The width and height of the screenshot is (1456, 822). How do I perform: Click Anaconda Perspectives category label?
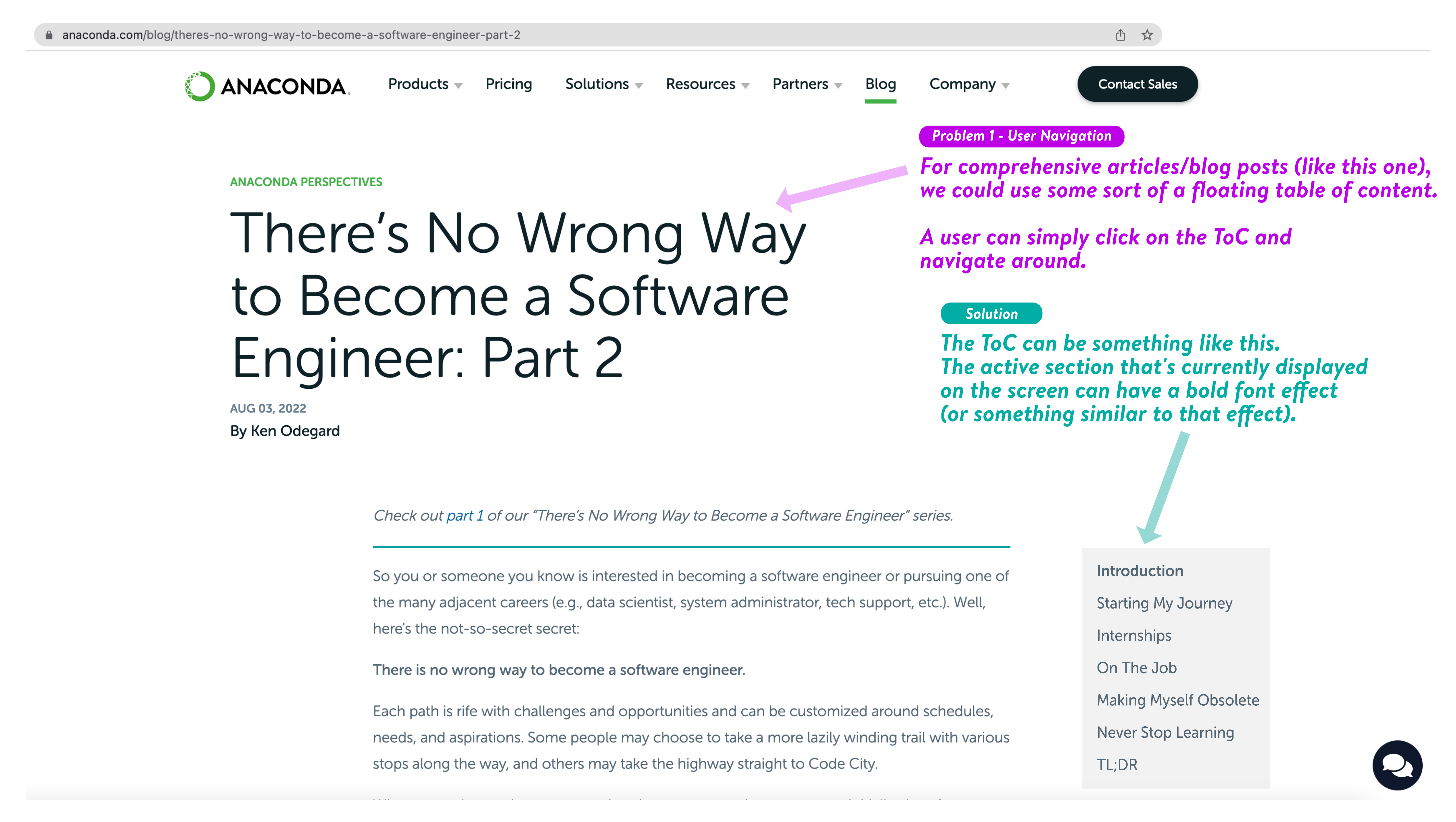[306, 182]
